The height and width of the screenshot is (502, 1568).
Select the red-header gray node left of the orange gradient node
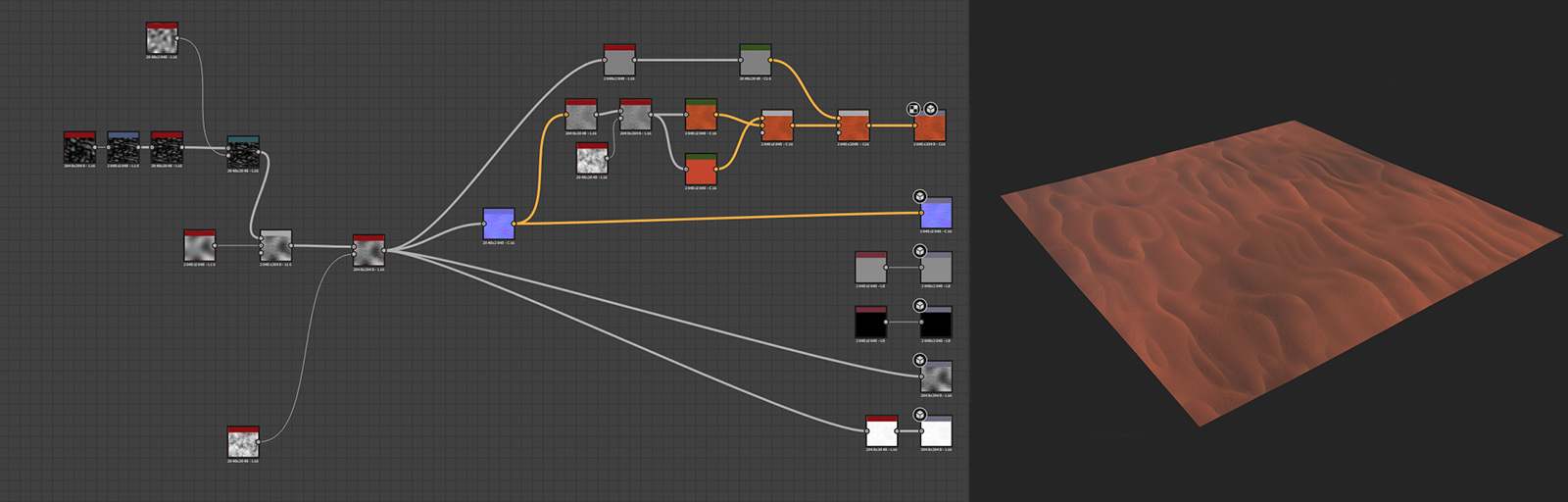[x=635, y=115]
